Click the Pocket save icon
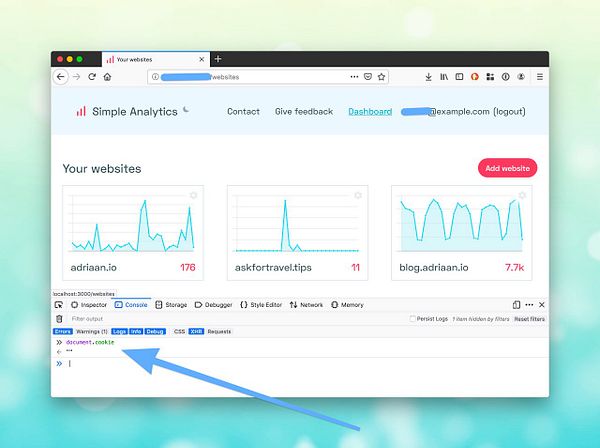The image size is (600, 448). [368, 77]
